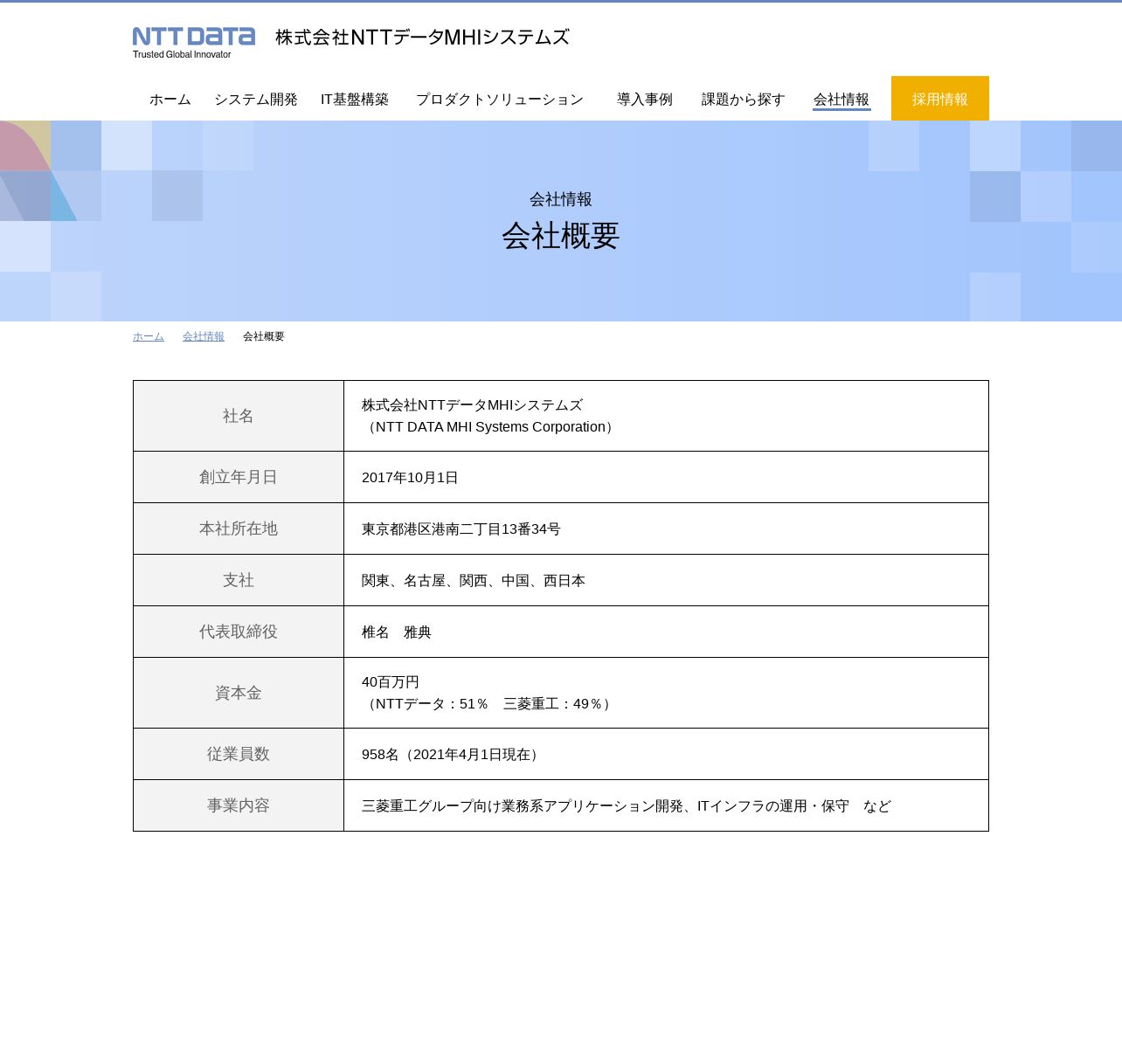Open the ホーム menu item
The image size is (1122, 1064).
[x=170, y=100]
